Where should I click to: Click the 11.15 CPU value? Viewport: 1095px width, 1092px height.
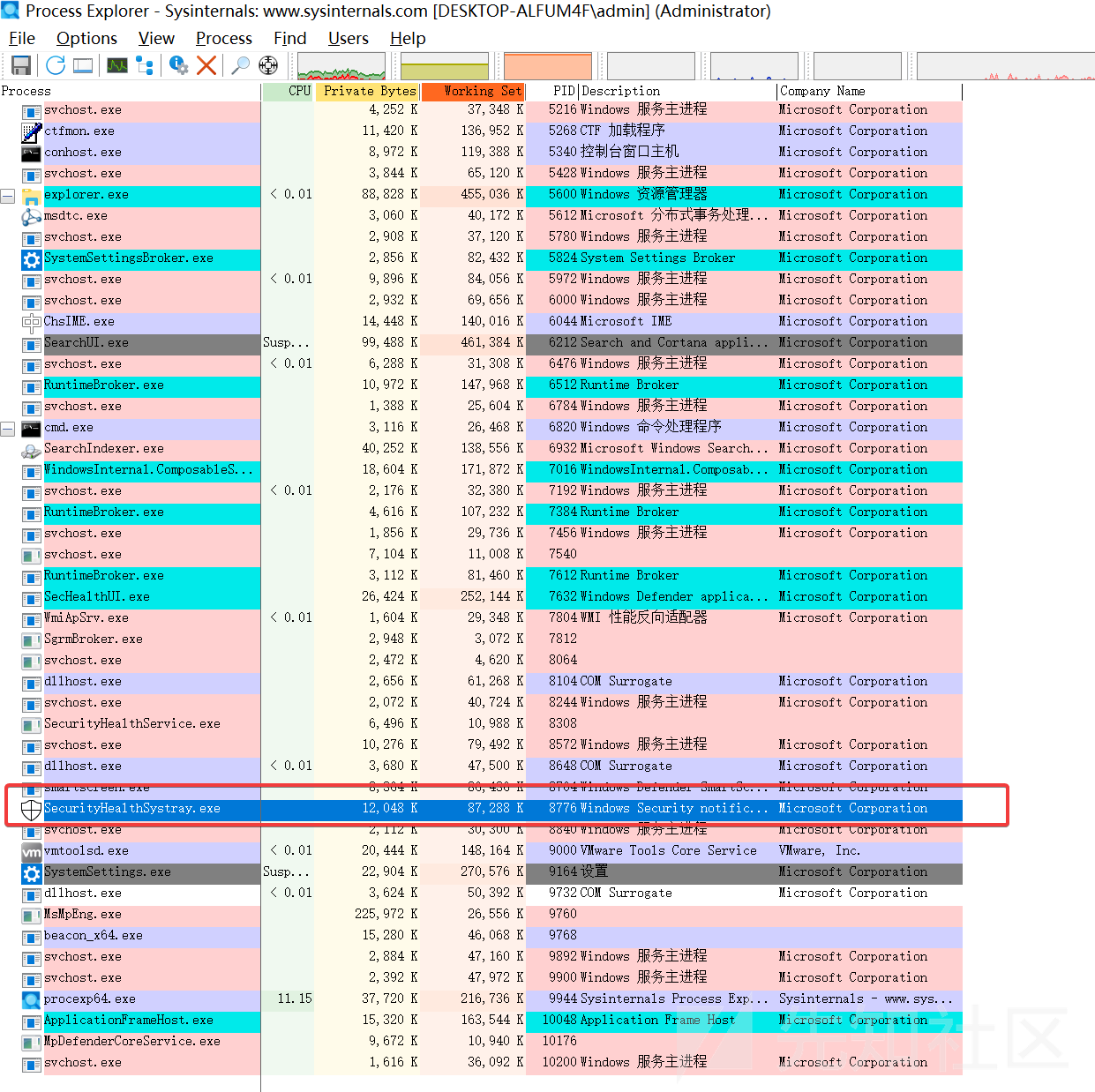coord(295,999)
